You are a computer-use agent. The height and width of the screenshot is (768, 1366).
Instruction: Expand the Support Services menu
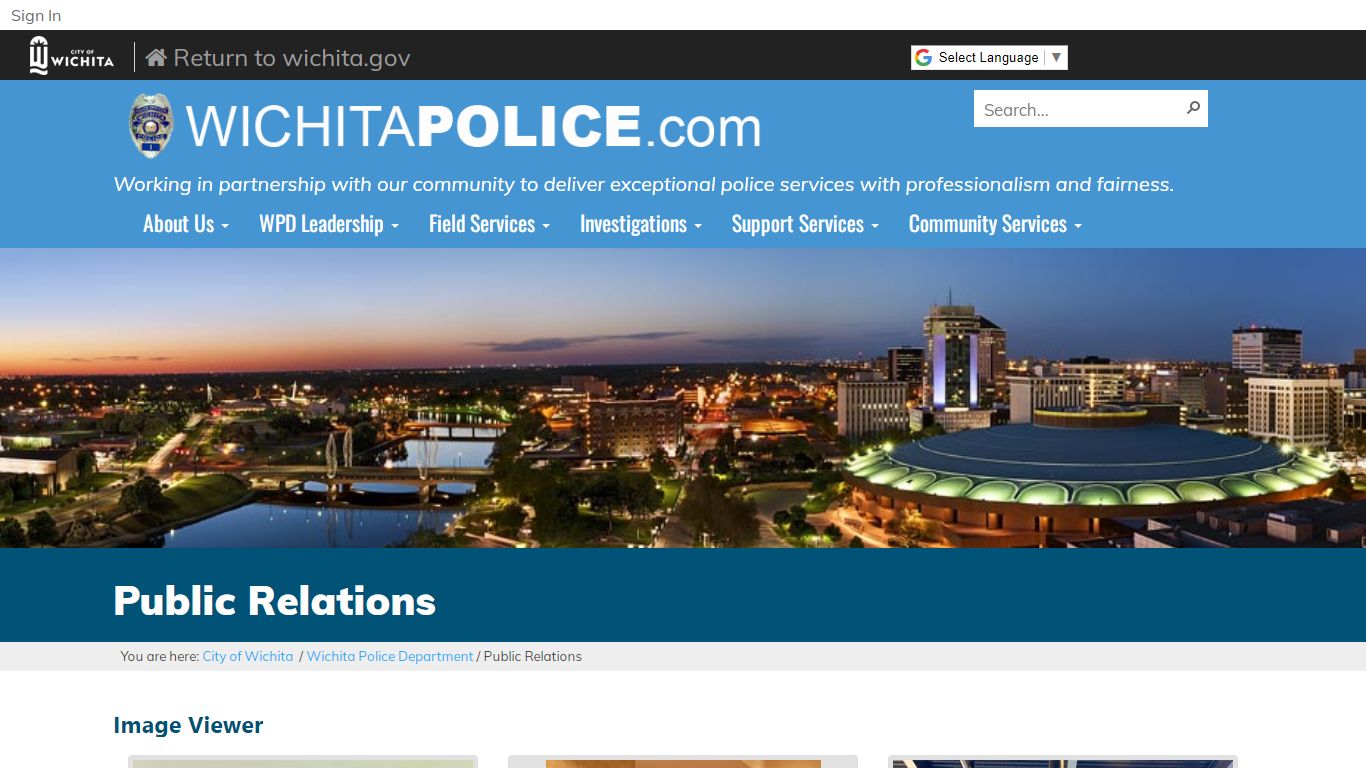pos(805,224)
